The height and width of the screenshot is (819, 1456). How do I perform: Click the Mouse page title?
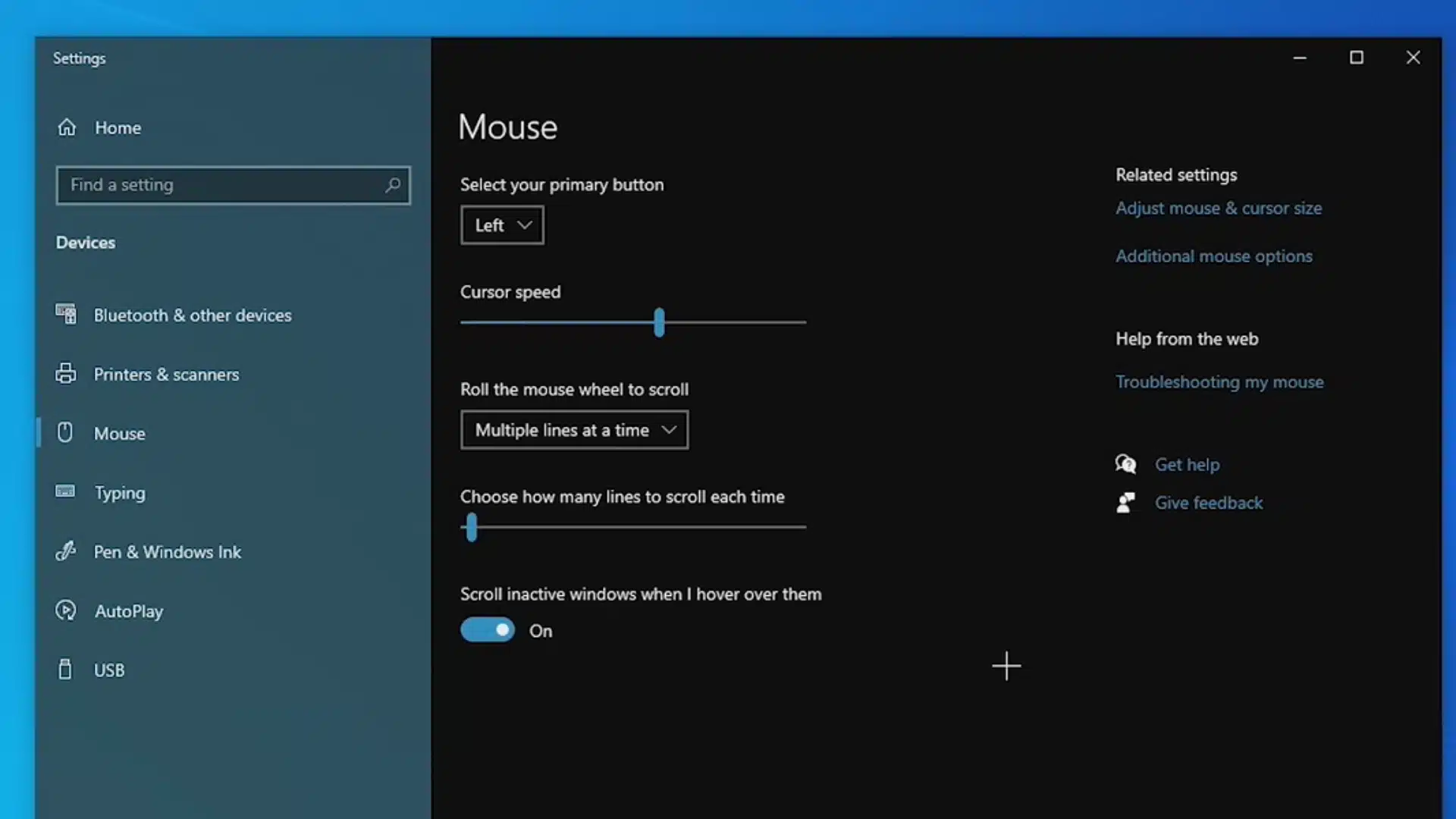point(508,127)
